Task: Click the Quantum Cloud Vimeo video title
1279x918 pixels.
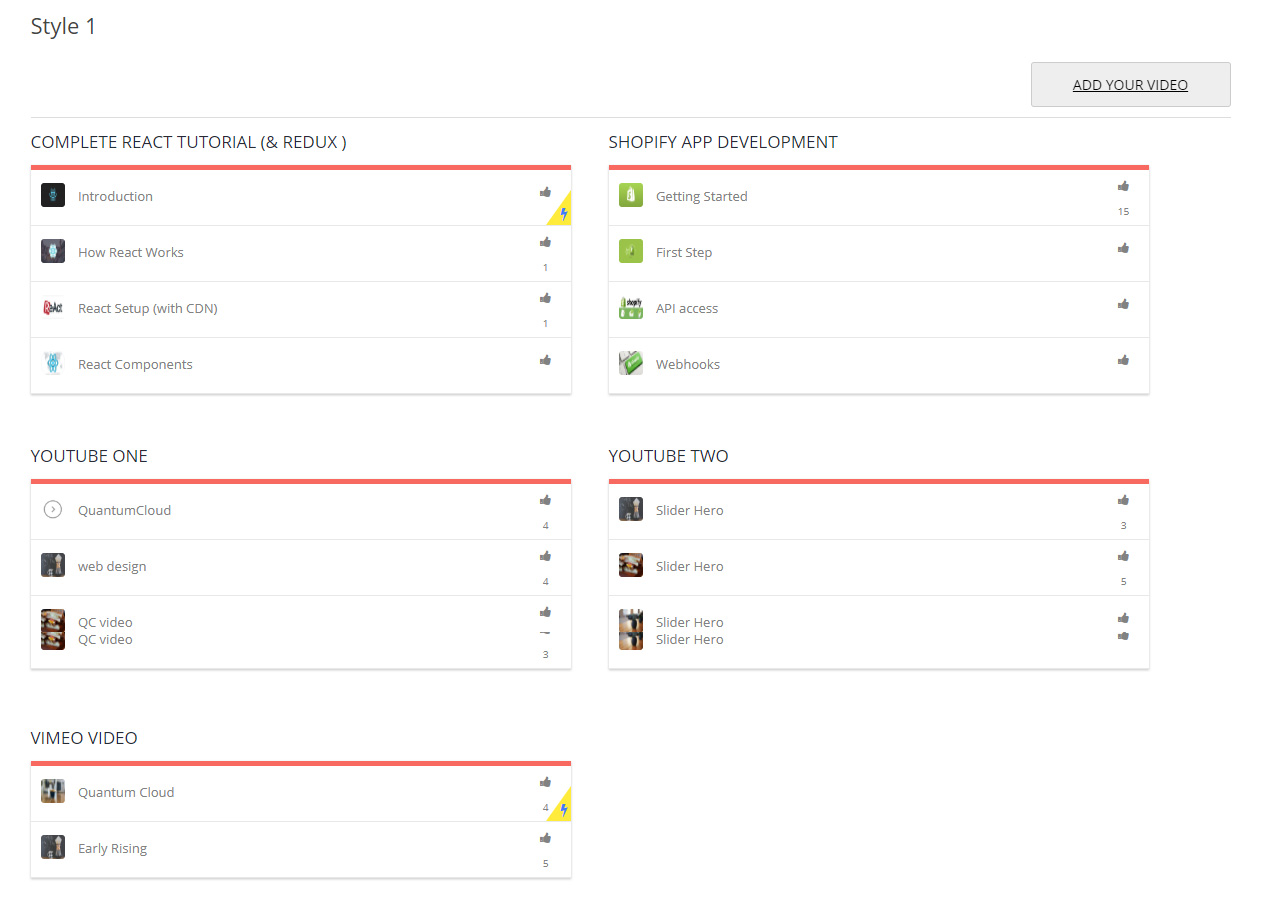Action: [126, 792]
